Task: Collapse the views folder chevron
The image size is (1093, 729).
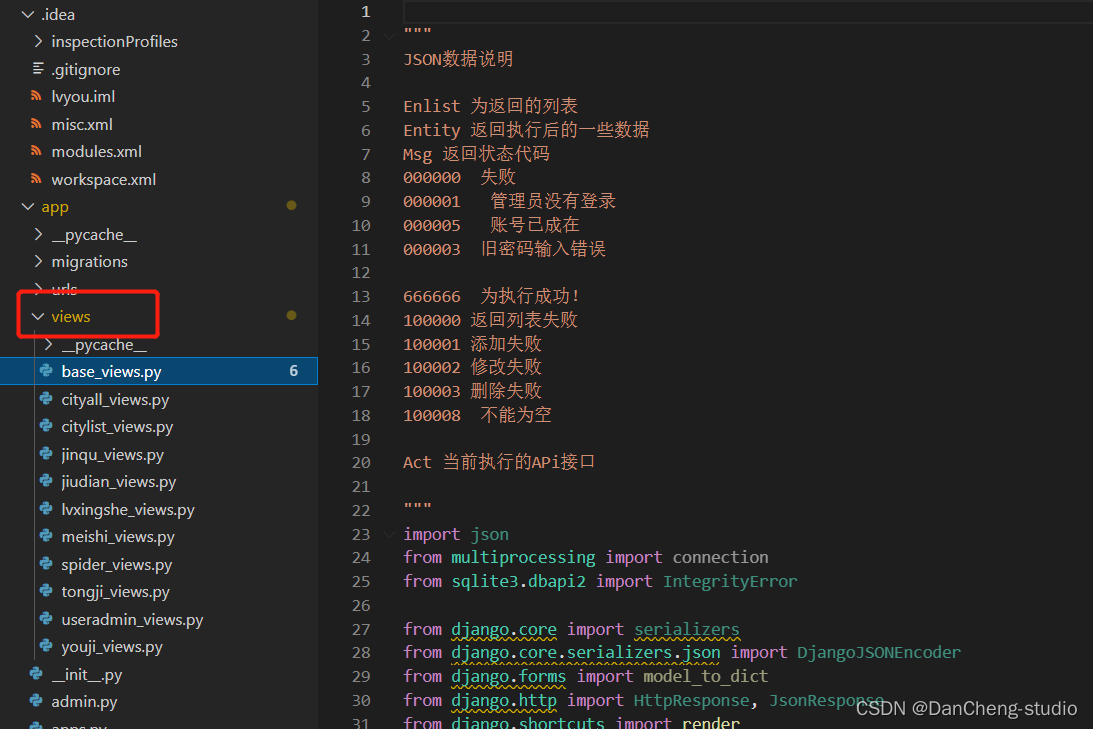Action: click(38, 317)
